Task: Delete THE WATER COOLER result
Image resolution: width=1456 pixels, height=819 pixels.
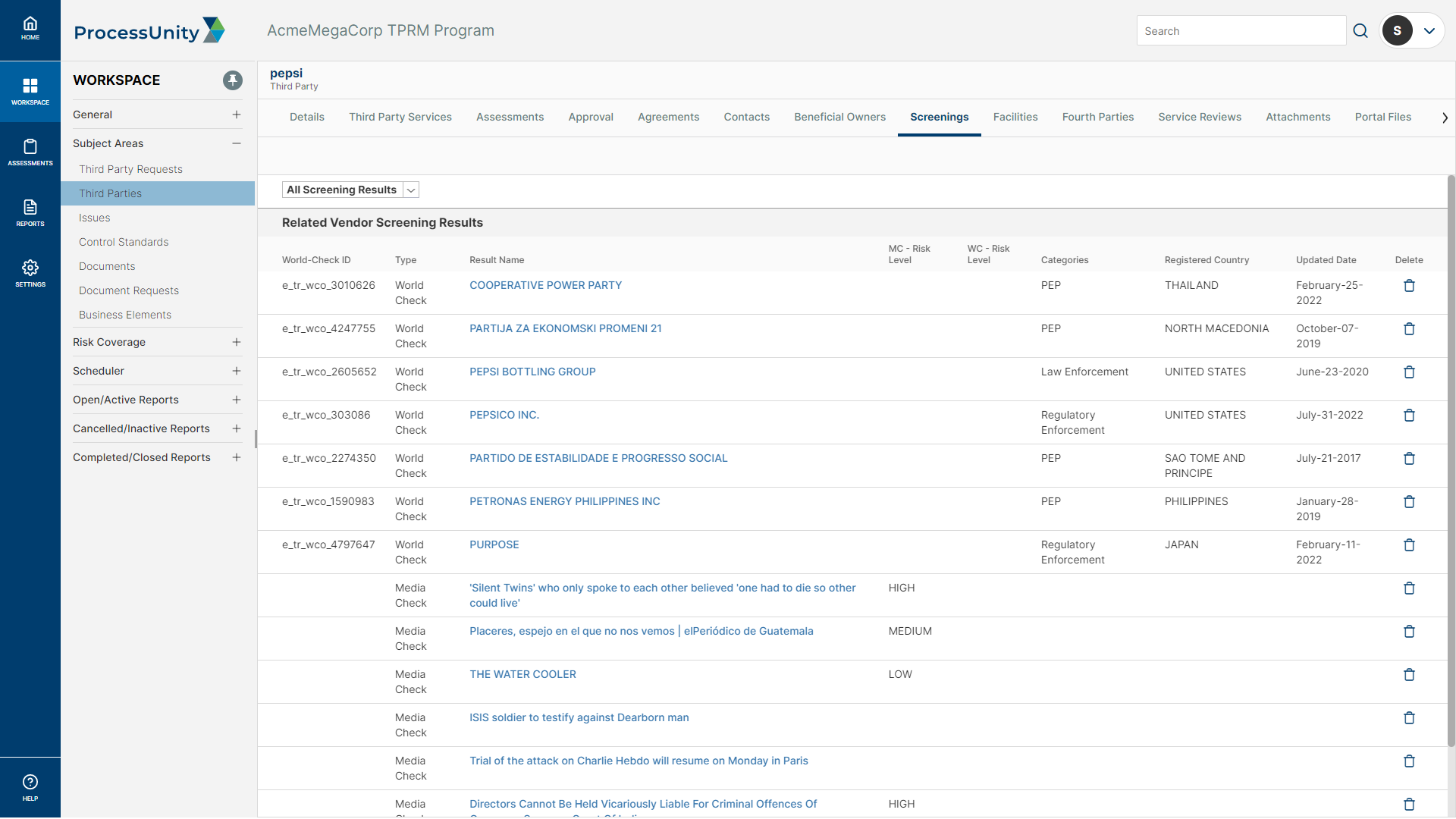Action: coord(1409,675)
